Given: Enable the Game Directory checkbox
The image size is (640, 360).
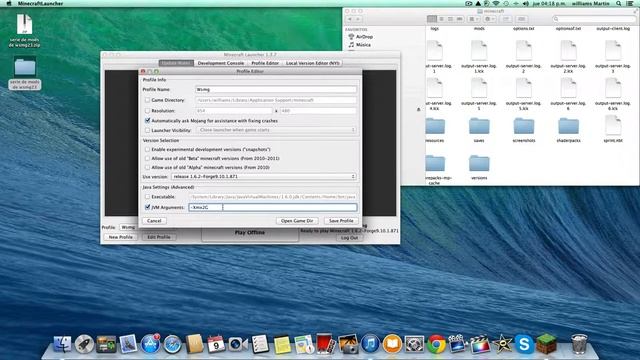Looking at the screenshot, I should [x=147, y=100].
